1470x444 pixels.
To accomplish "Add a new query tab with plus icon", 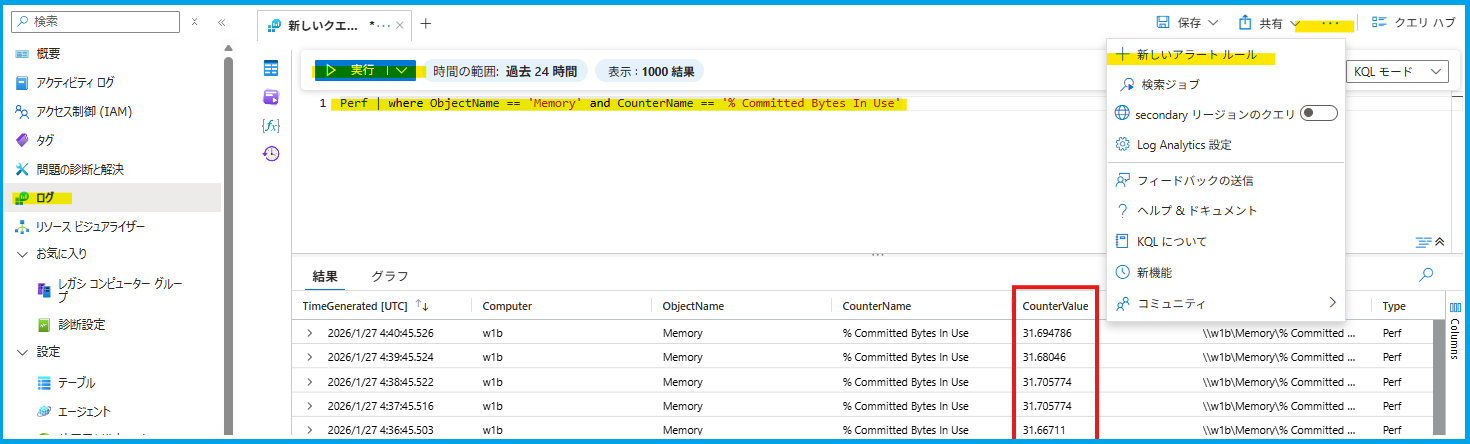I will click(426, 23).
